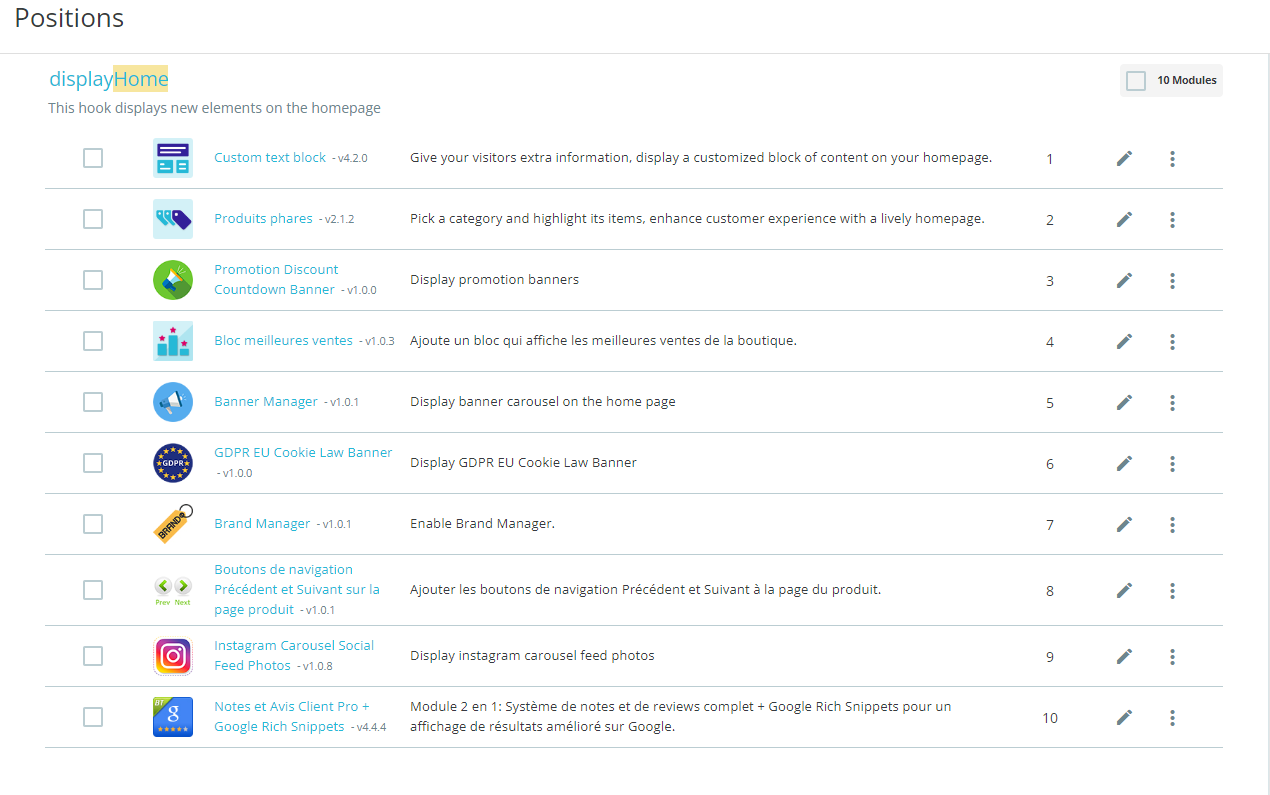Open more options for GDPR EU Cookie Banner
This screenshot has height=795, width=1270.
coord(1172,463)
